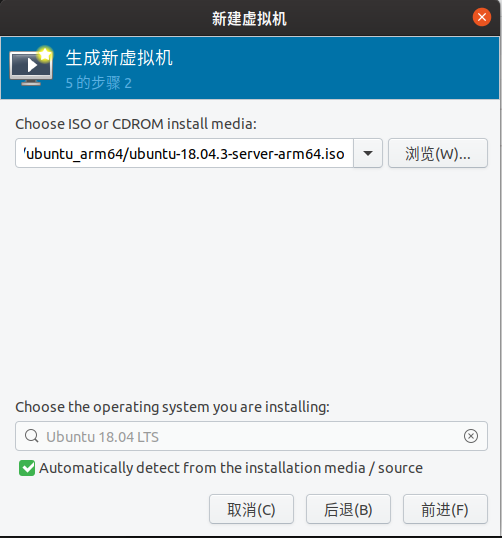Click the '5 的步骤 2' step indicator

click(98, 83)
